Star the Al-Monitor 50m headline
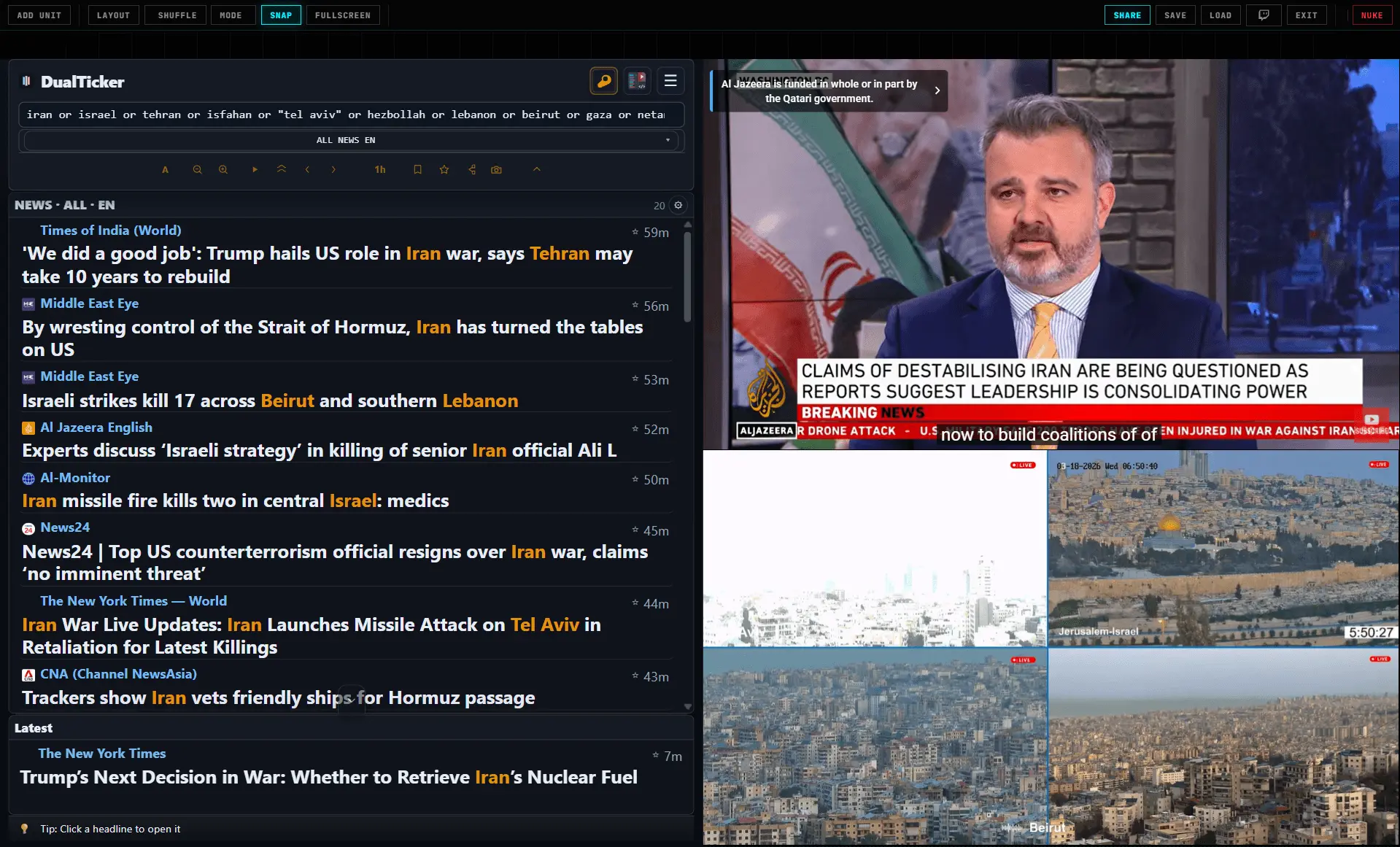The image size is (1400, 847). coord(635,479)
